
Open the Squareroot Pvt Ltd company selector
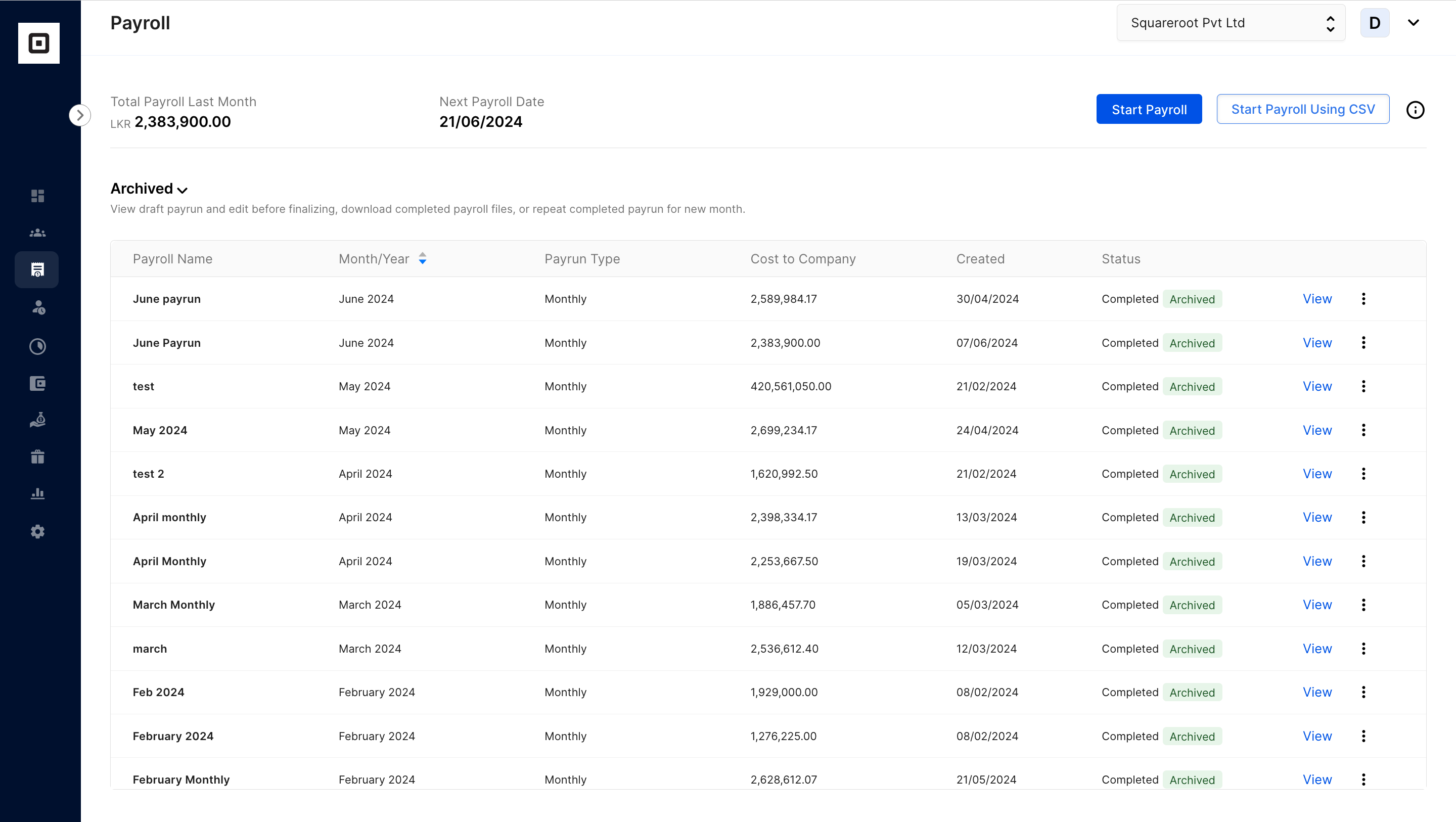pyautogui.click(x=1231, y=23)
